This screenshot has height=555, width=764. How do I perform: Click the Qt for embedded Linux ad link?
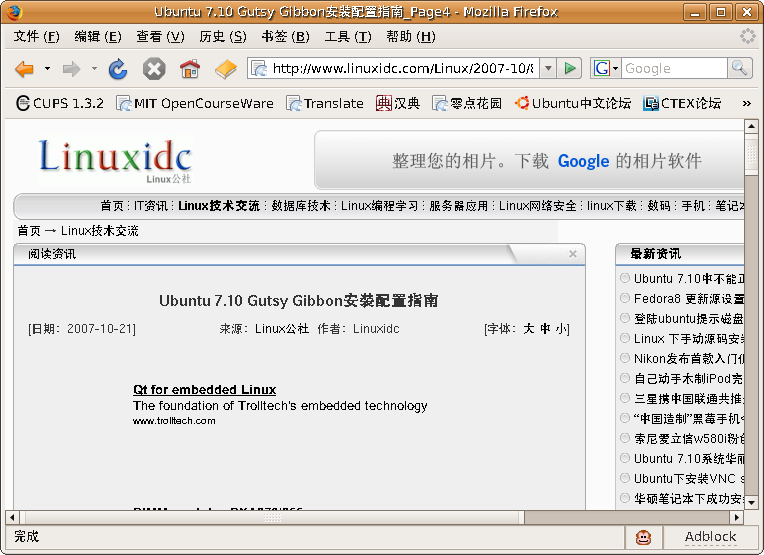205,390
